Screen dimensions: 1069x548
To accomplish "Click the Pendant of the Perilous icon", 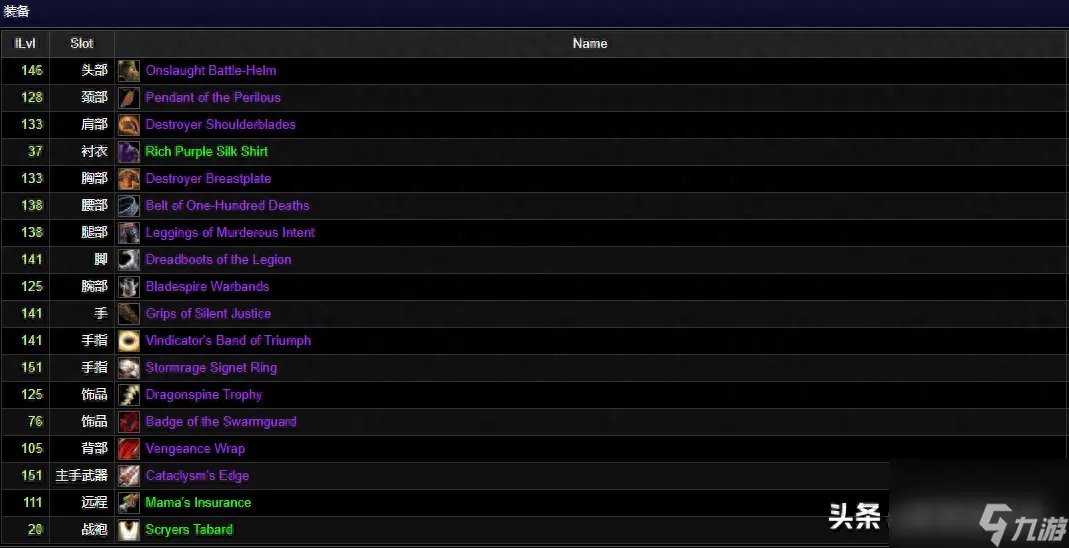I will point(128,98).
